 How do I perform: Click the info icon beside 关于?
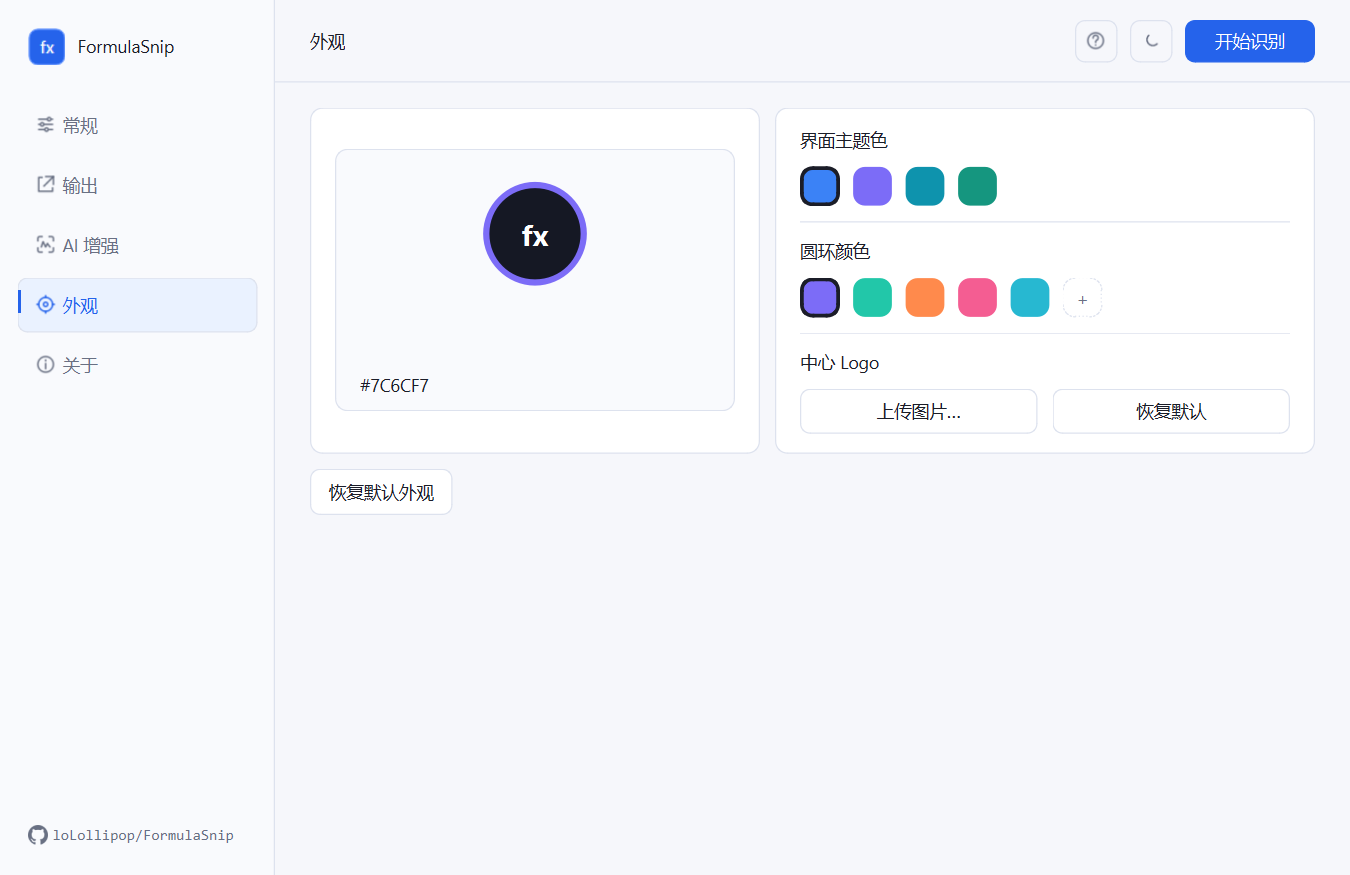pos(45,365)
